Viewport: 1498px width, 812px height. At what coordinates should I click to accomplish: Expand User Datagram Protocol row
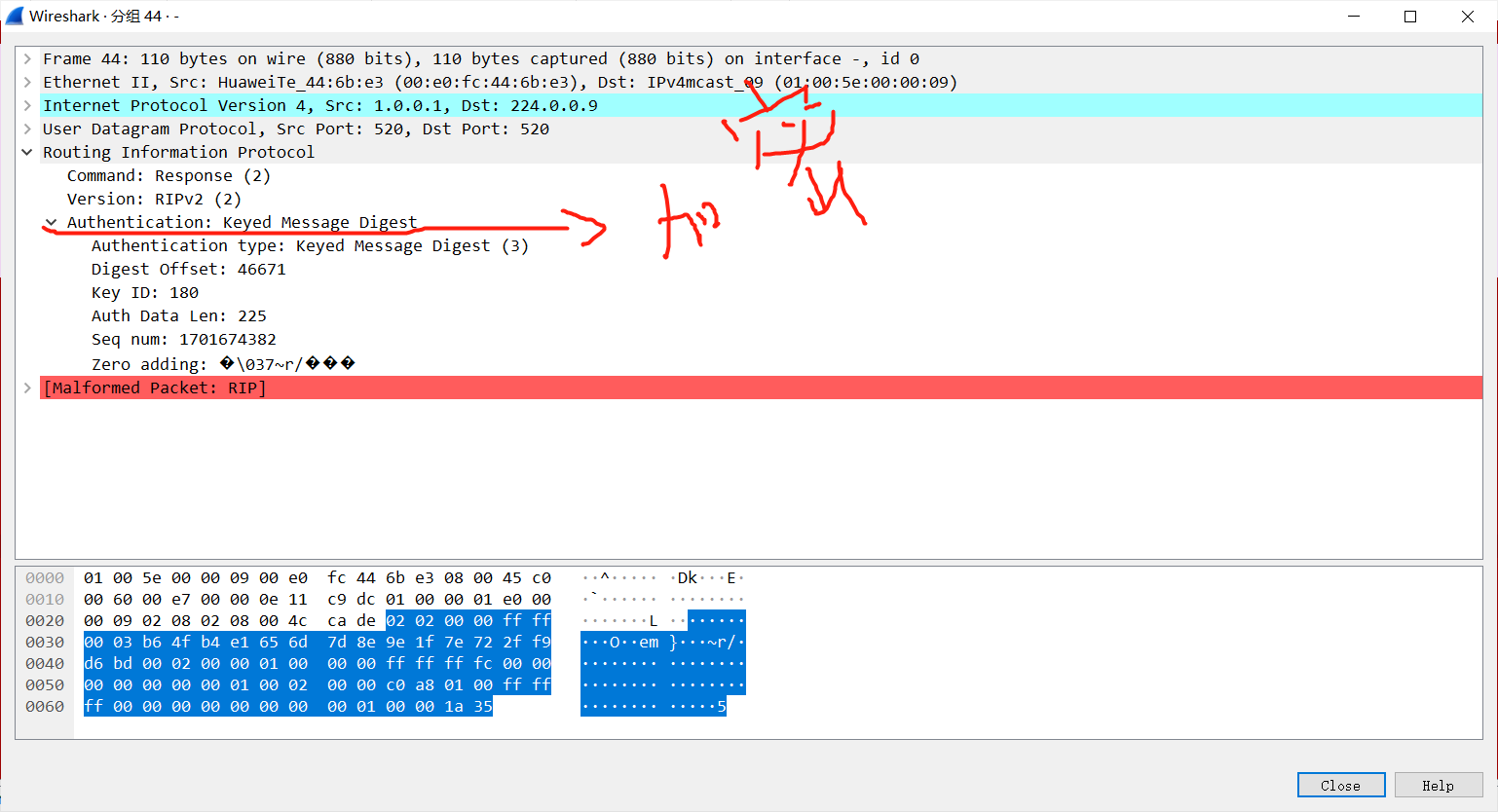click(x=28, y=129)
